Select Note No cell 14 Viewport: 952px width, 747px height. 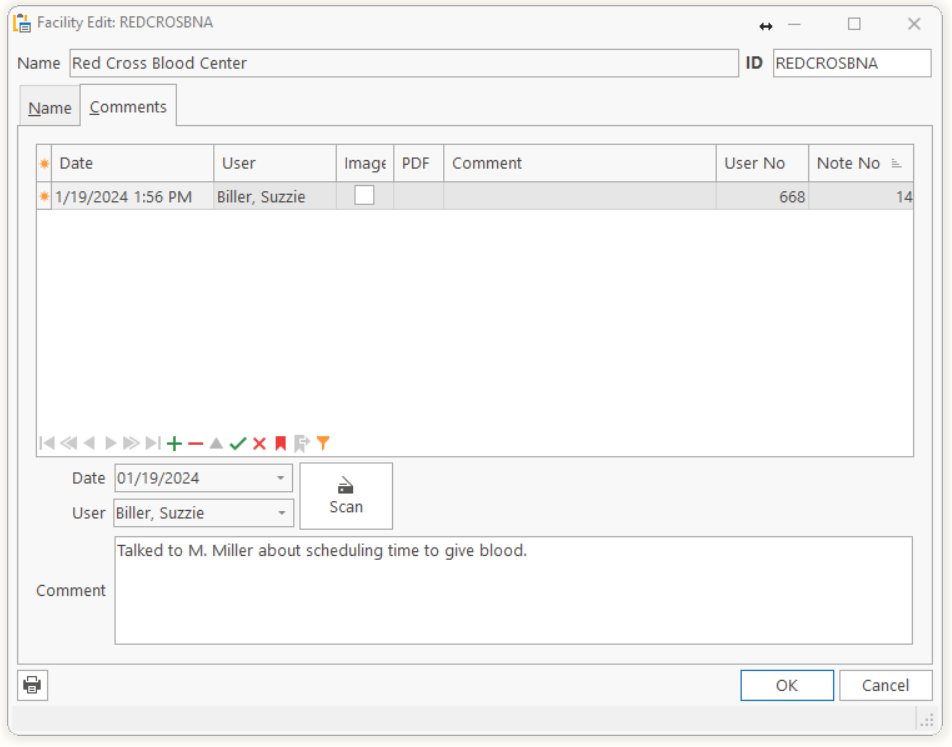click(861, 197)
